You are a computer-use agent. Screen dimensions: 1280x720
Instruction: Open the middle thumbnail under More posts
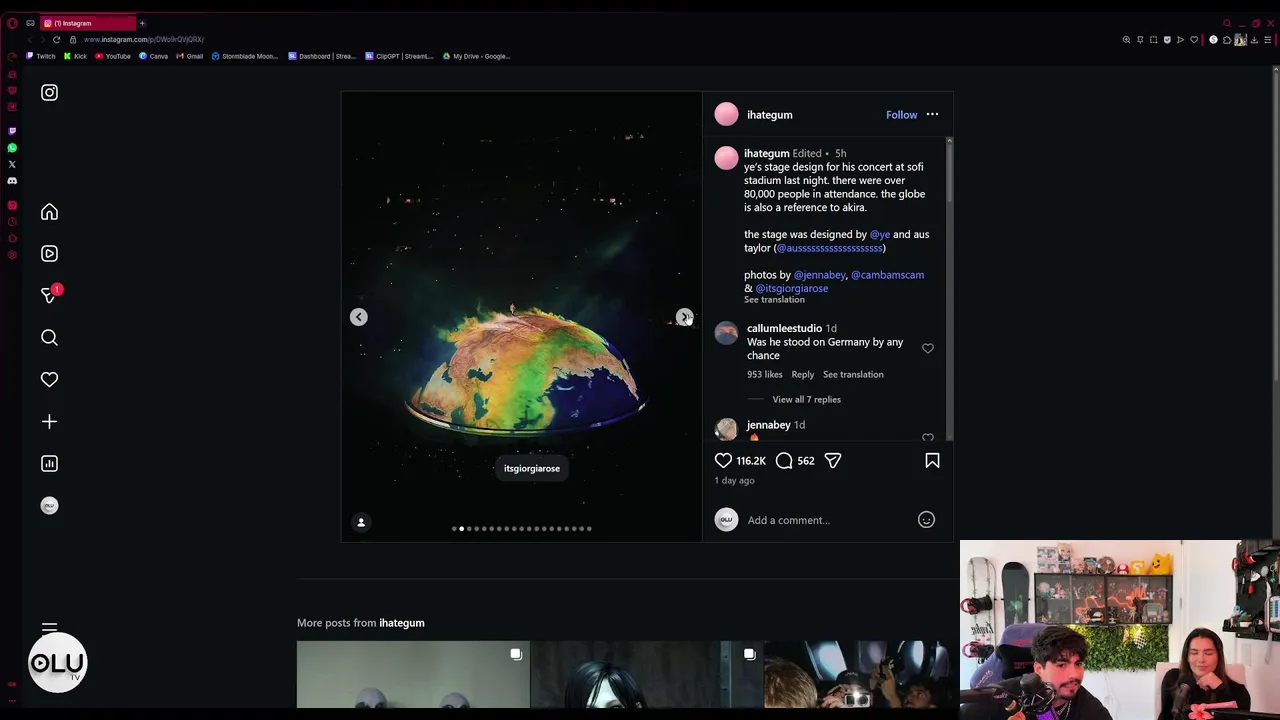[x=646, y=675]
